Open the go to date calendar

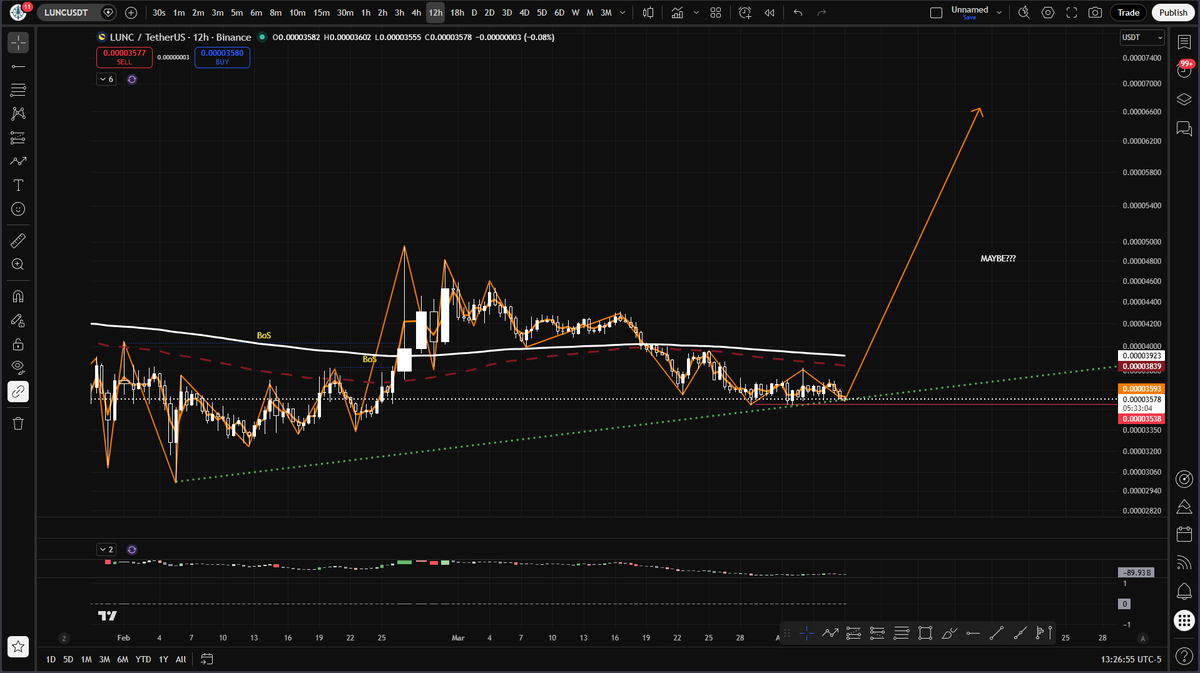[x=207, y=660]
